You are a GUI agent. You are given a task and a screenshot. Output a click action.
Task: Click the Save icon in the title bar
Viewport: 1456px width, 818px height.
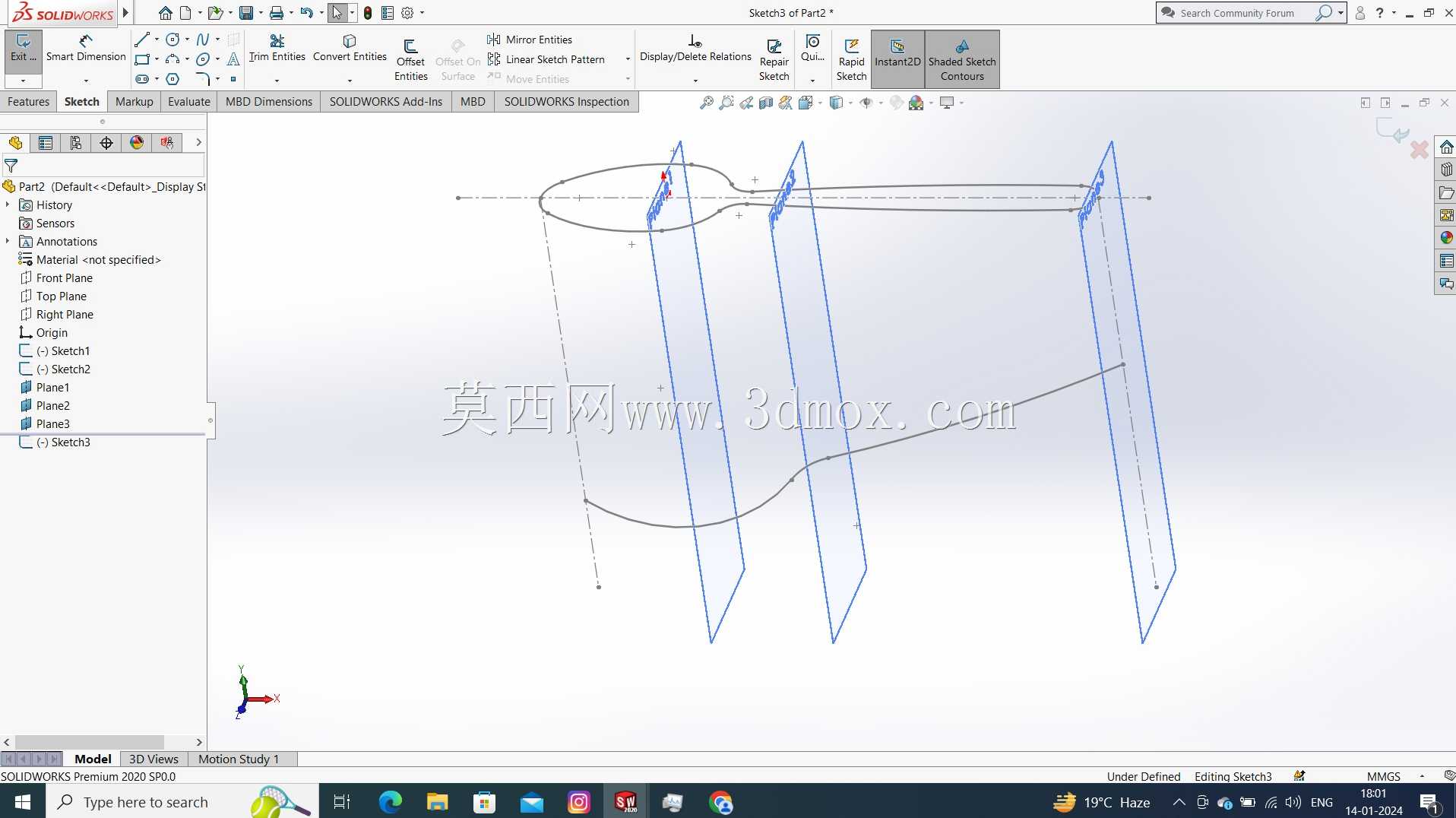(245, 13)
